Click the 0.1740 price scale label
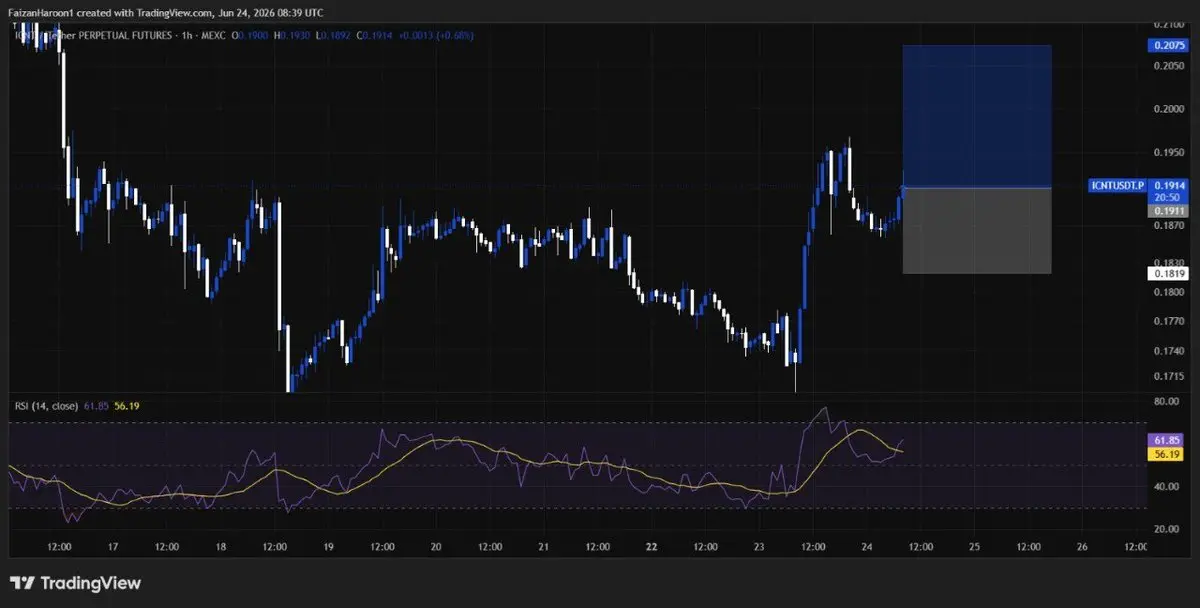This screenshot has width=1200, height=608. 1168,351
